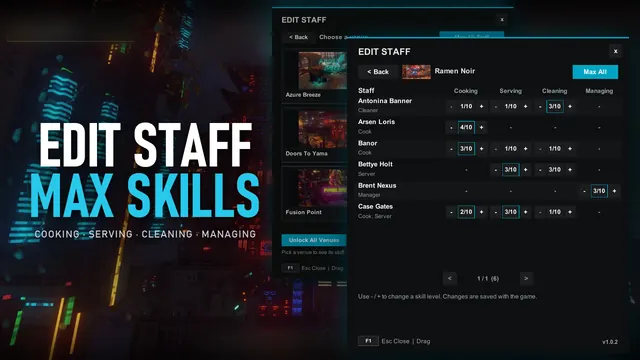640x360 pixels.
Task: Increase Antonina Banner Cleaning skill
Action: (570, 107)
